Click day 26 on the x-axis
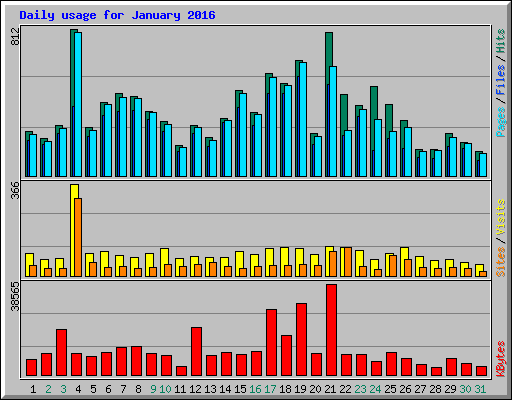The width and height of the screenshot is (512, 400). pos(405,389)
